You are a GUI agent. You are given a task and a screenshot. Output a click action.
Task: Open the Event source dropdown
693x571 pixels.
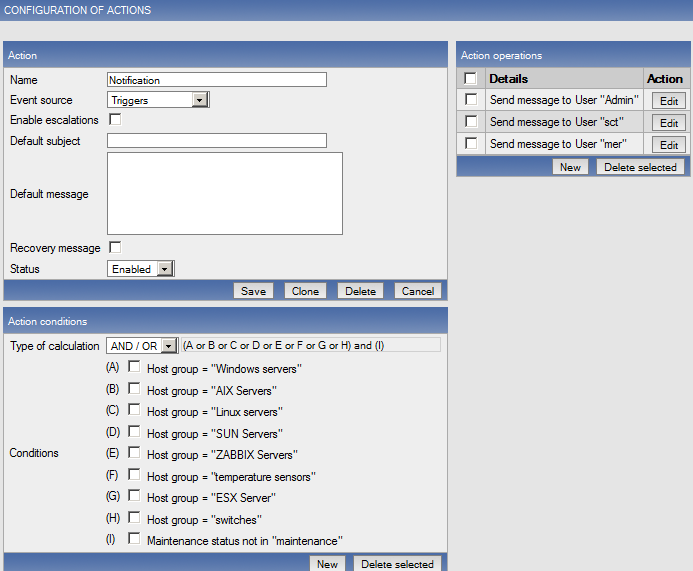(x=199, y=100)
